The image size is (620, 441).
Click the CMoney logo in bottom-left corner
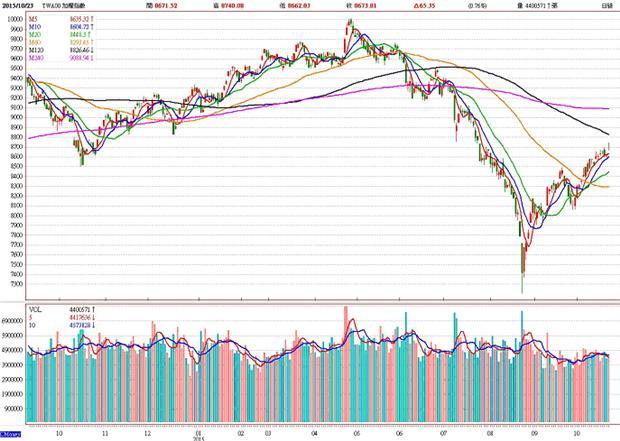(11, 434)
